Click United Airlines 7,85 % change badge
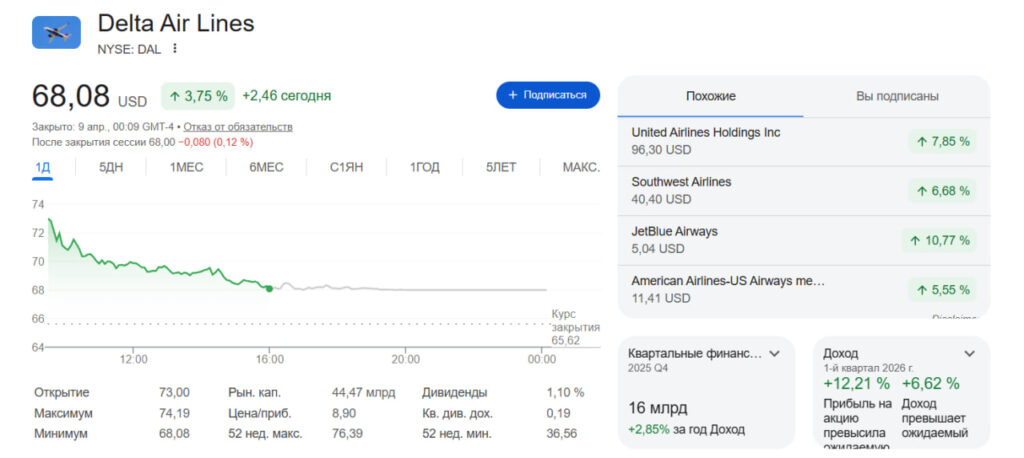The width and height of the screenshot is (1024, 458). tap(941, 141)
